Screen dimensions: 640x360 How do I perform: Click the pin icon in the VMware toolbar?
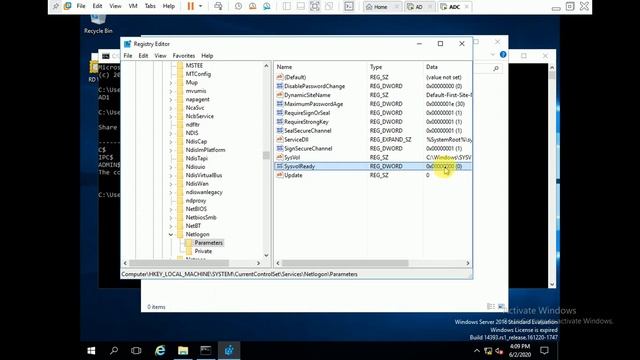click(x=56, y=6)
